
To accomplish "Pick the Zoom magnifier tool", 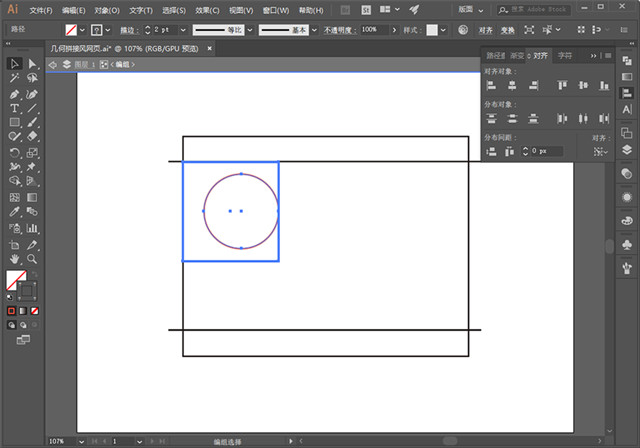I will click(33, 258).
